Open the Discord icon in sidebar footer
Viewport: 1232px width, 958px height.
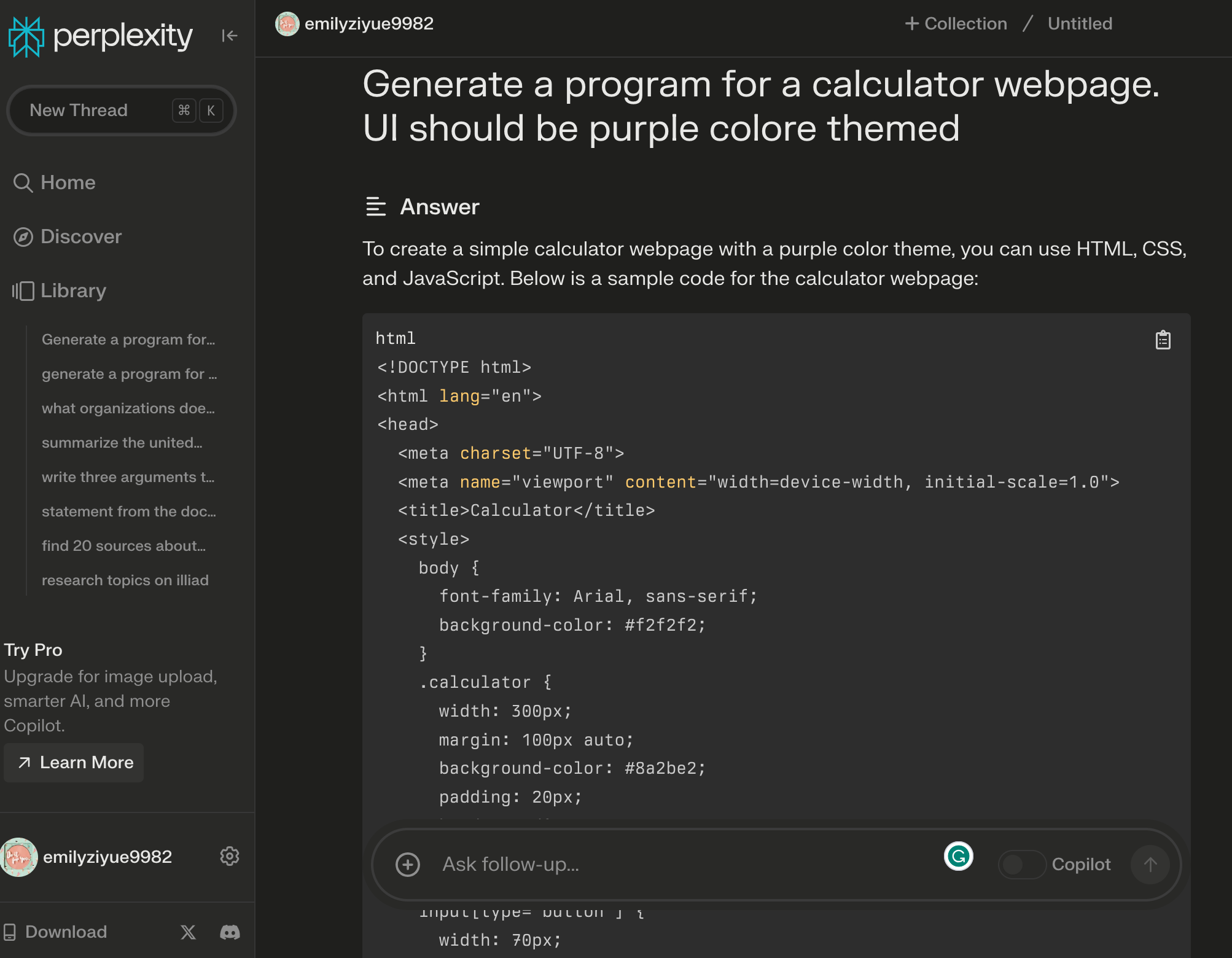tap(230, 932)
